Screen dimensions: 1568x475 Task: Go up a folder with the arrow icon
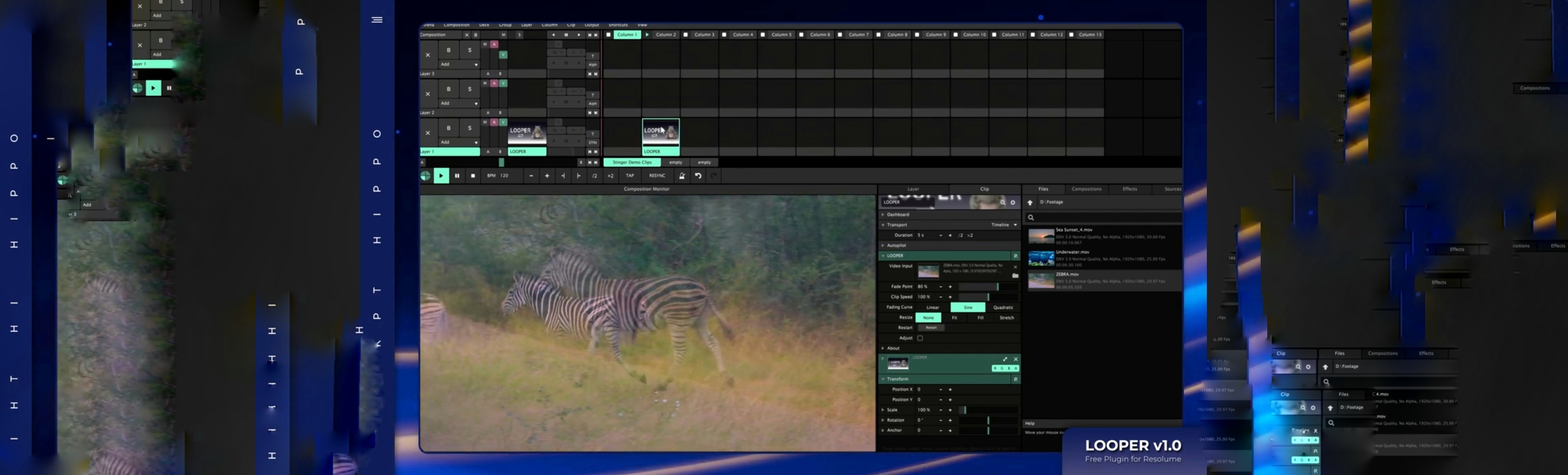(1030, 203)
